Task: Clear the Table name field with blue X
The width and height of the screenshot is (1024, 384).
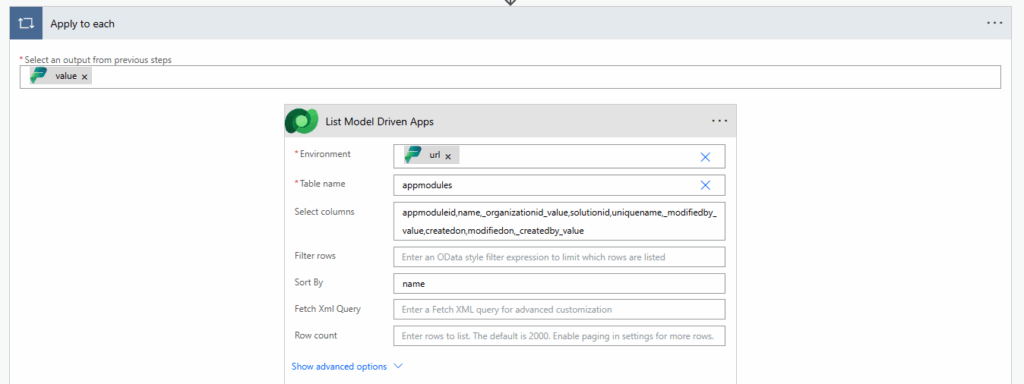Action: click(705, 185)
